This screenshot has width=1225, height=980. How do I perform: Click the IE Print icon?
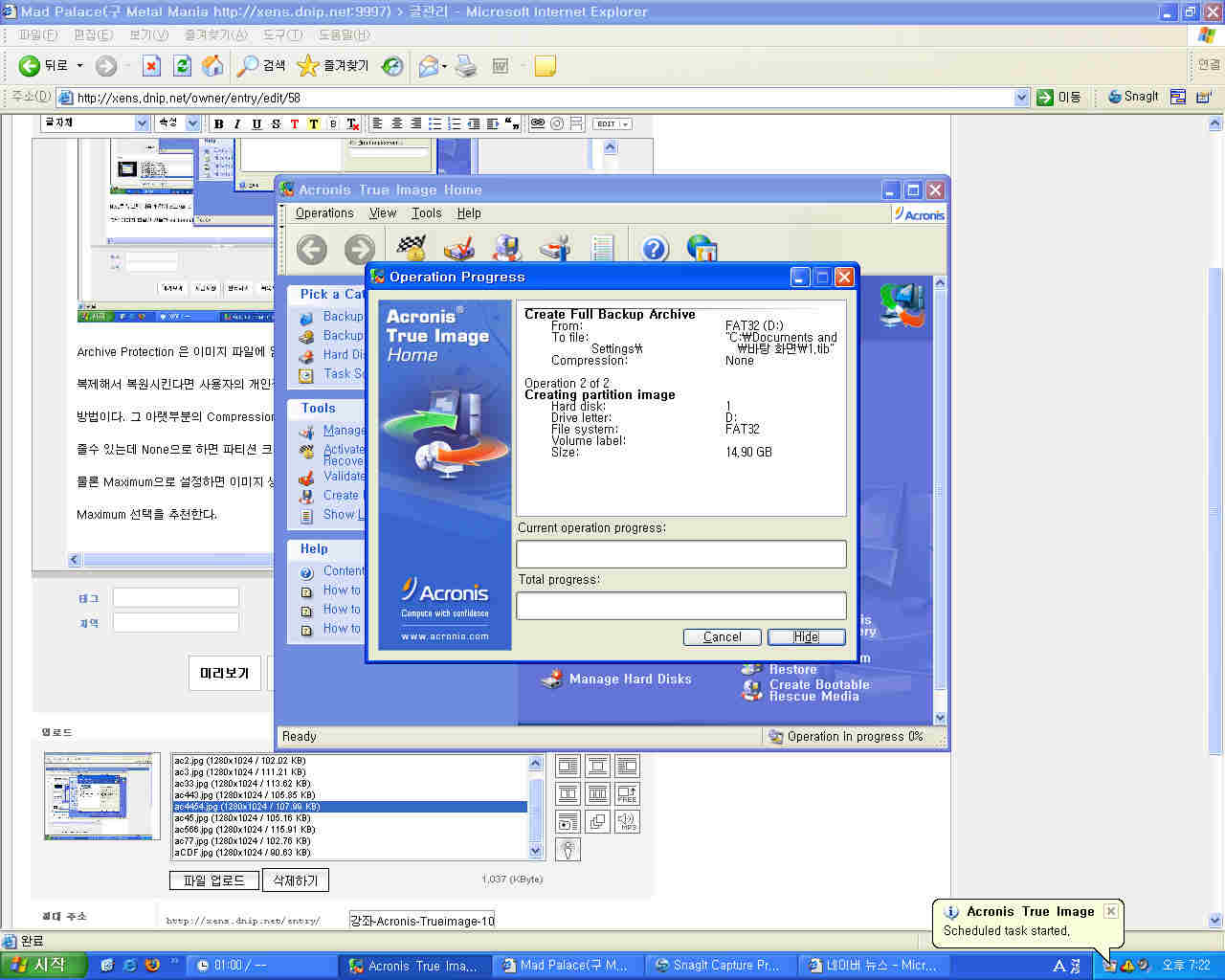click(466, 66)
